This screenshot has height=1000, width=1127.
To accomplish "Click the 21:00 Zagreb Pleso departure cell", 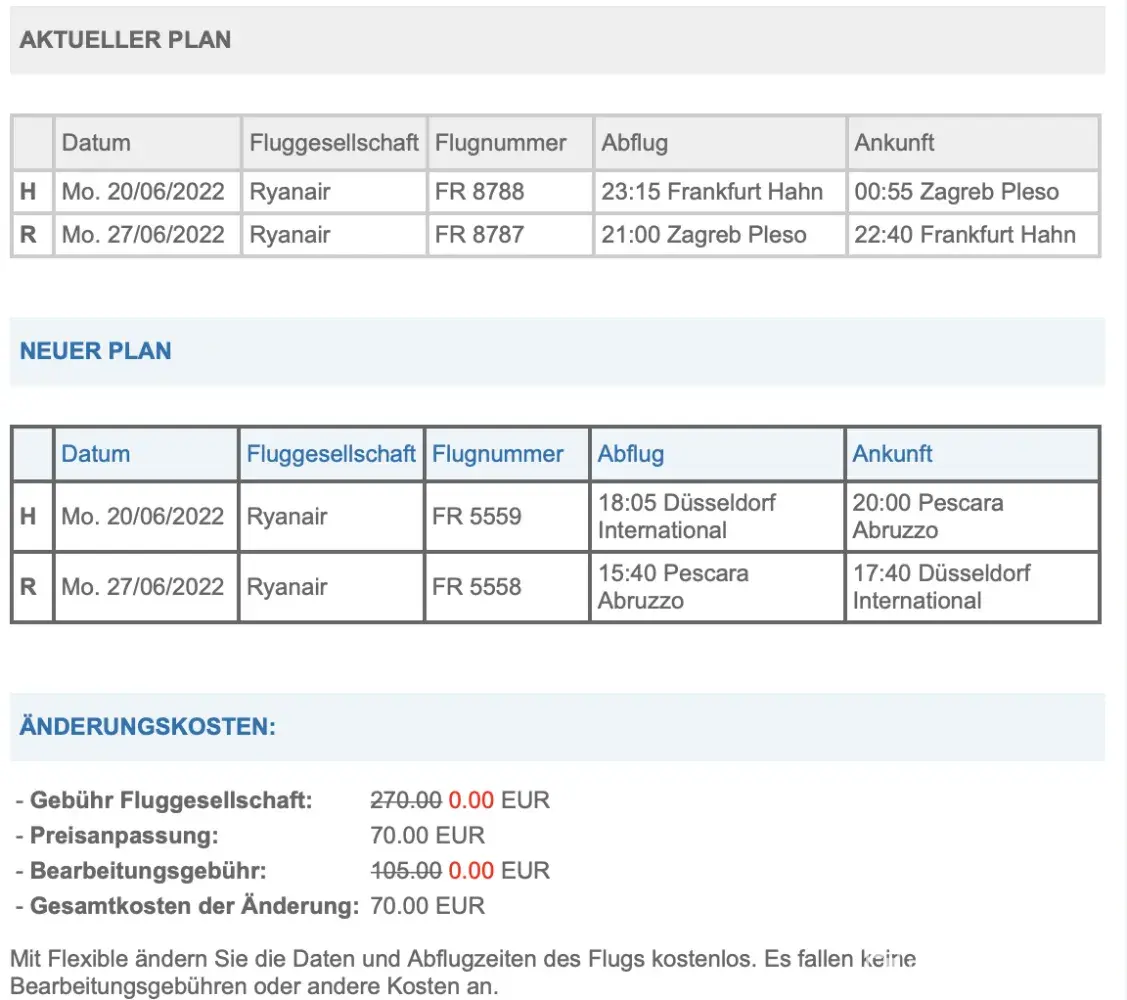I will tap(703, 235).
